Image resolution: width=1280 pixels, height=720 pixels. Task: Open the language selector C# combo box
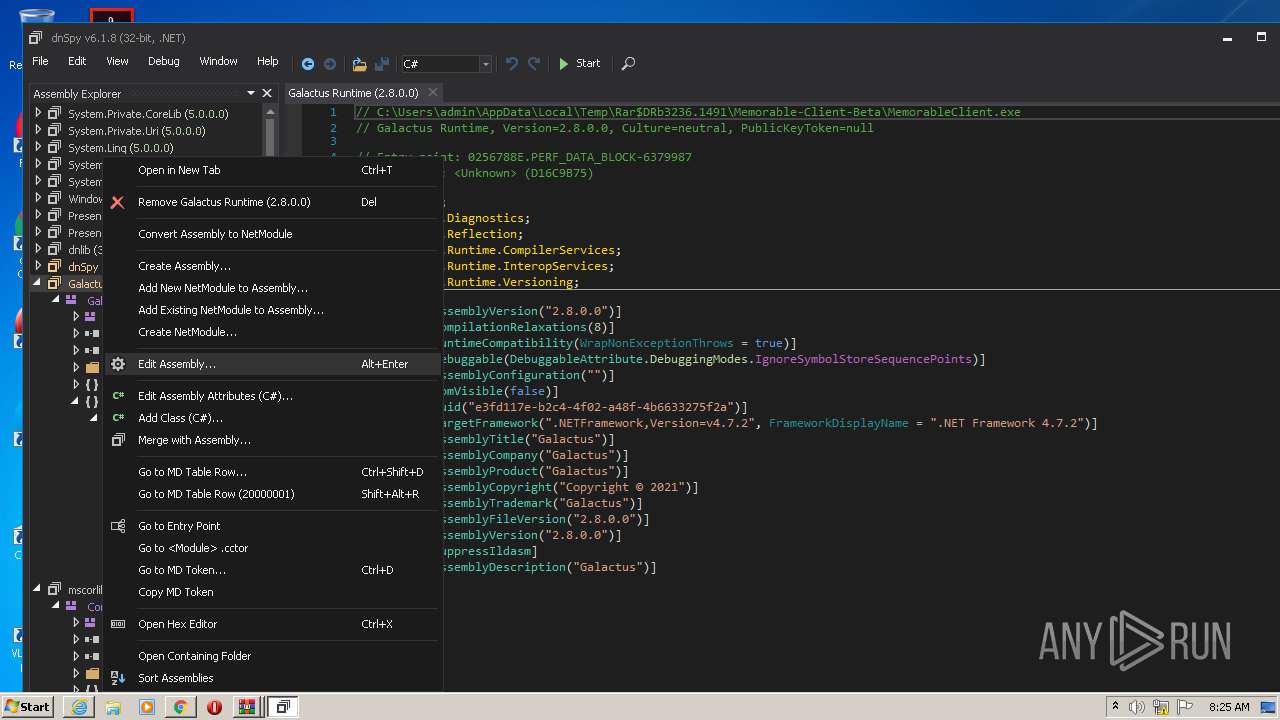click(x=445, y=64)
